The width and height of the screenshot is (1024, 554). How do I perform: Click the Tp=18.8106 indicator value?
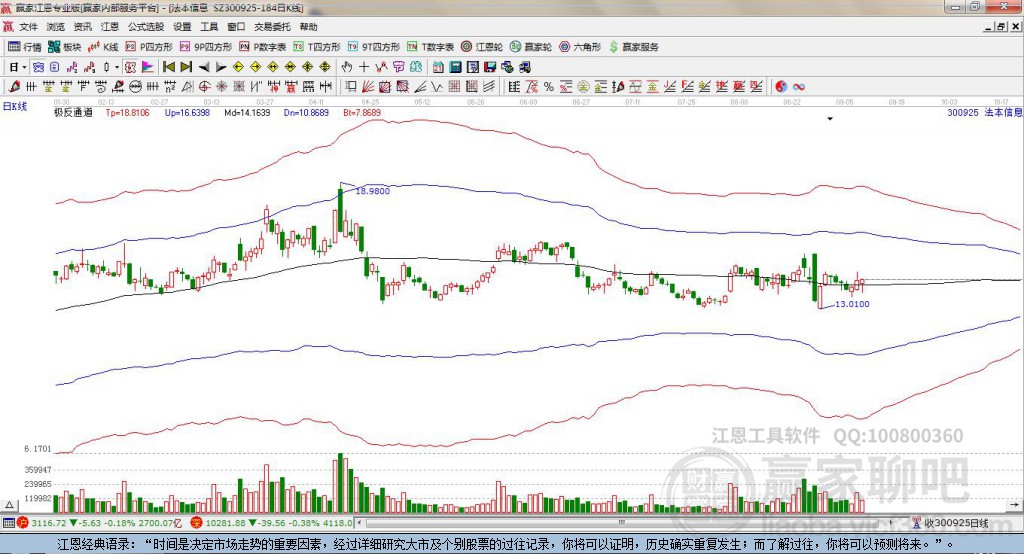[x=127, y=112]
